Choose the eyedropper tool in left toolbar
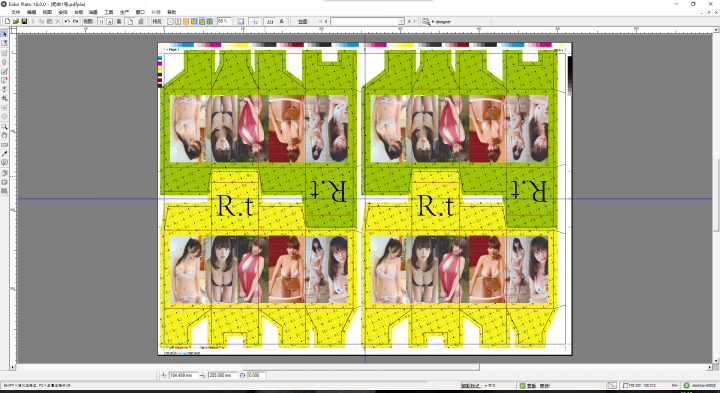 tap(5, 154)
